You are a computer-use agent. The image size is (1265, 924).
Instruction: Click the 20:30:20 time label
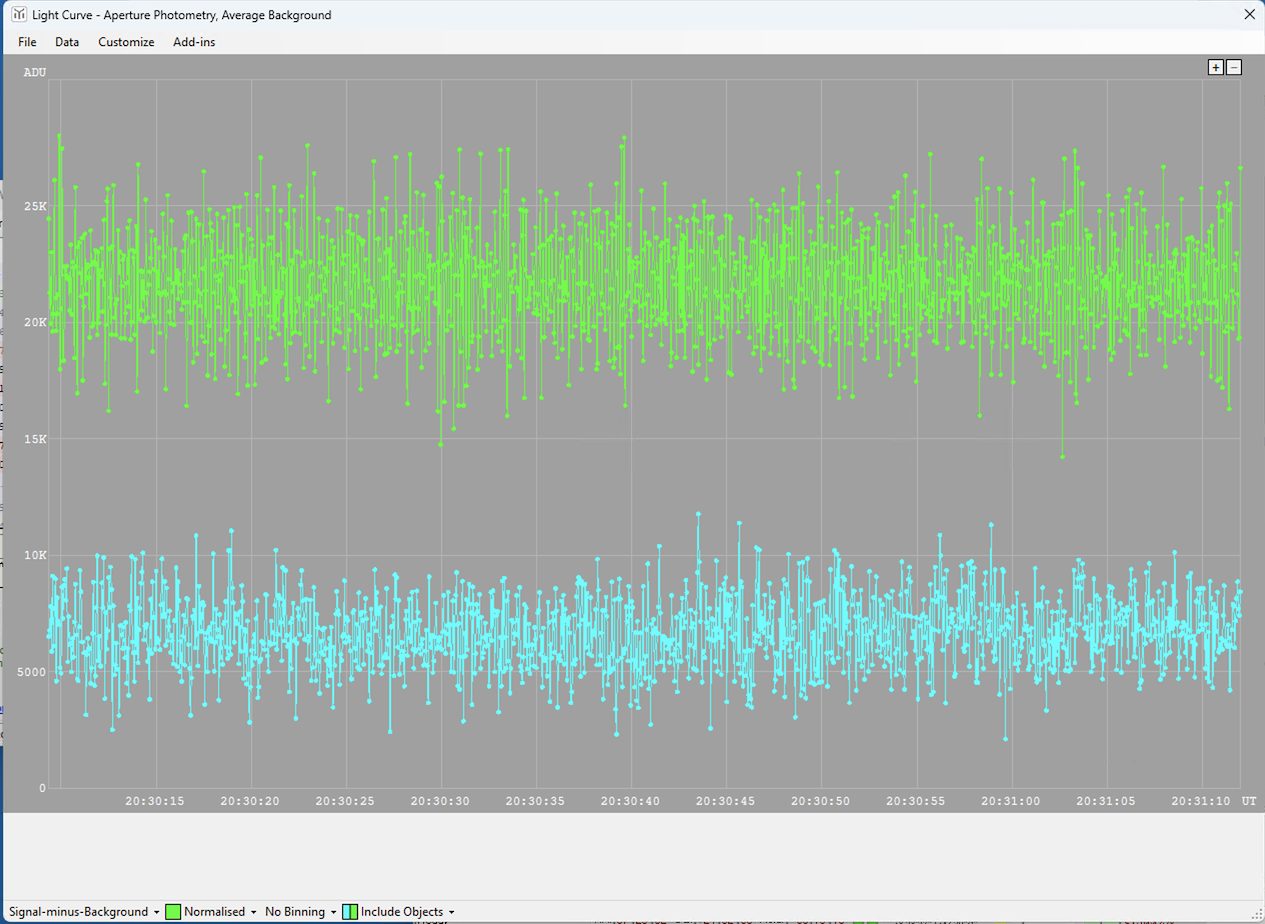[251, 801]
